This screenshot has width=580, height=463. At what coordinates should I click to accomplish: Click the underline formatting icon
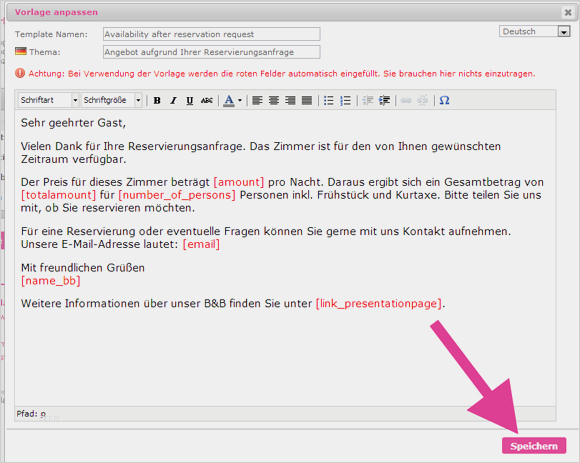point(190,100)
